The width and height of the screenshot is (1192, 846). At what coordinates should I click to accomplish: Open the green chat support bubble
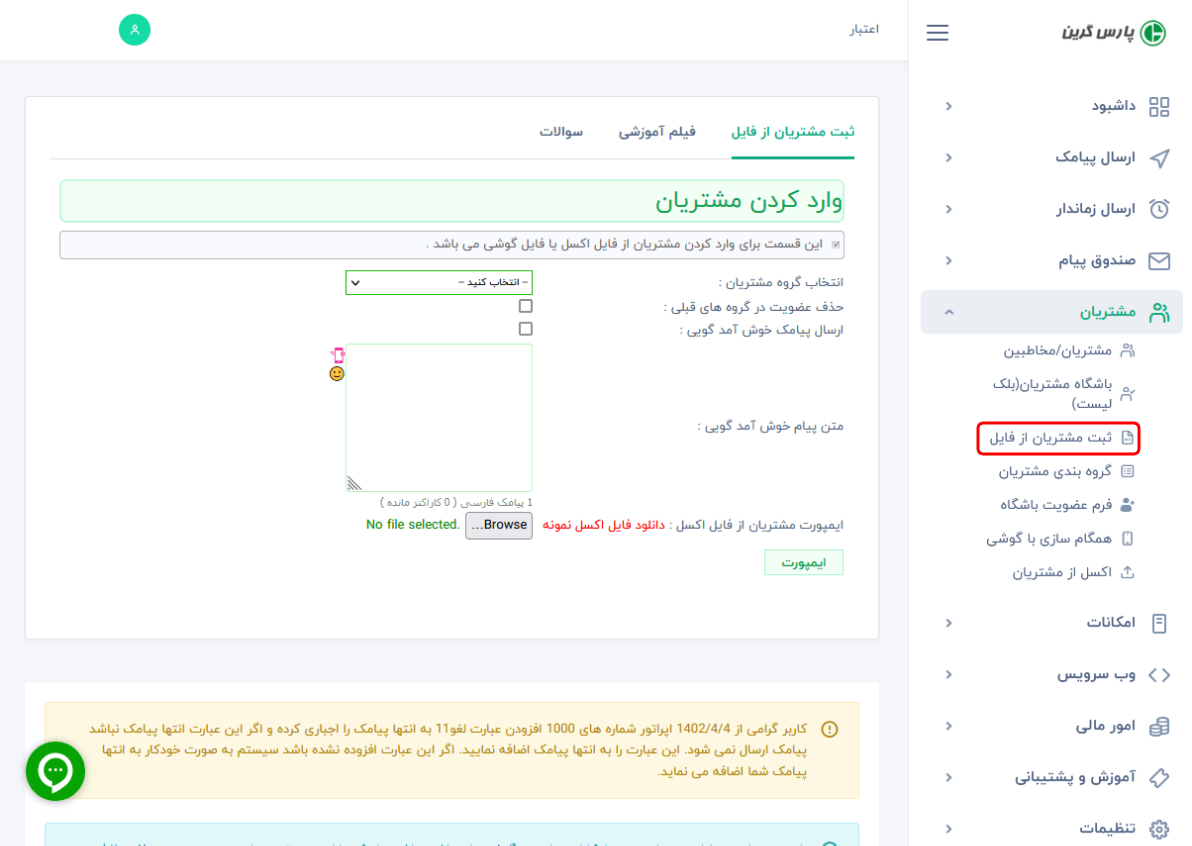tap(54, 771)
